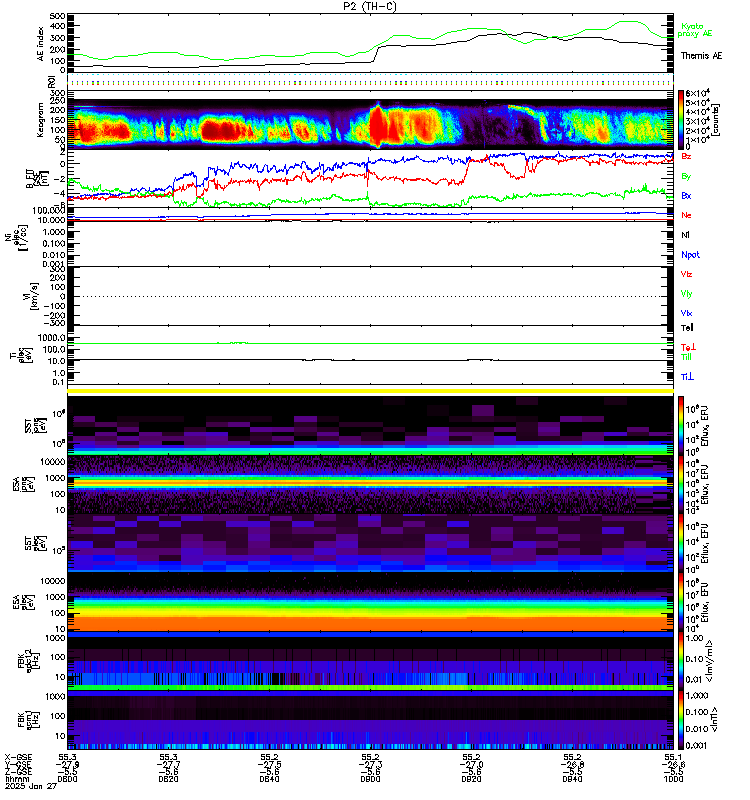The width and height of the screenshot is (750, 800).
Task: Select the 'Themis AE' legend label
Action: [x=701, y=56]
